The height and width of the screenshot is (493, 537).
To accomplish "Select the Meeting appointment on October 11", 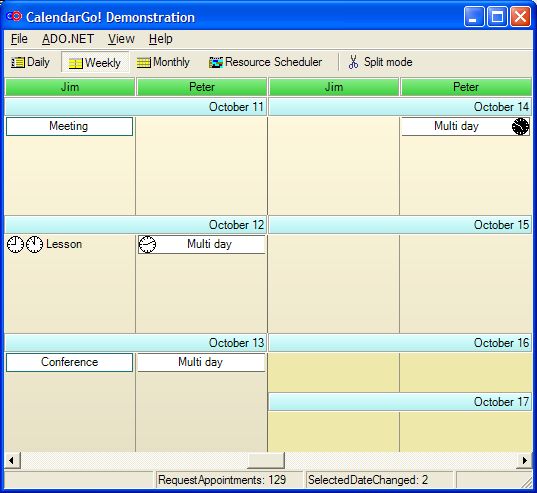I will point(70,126).
